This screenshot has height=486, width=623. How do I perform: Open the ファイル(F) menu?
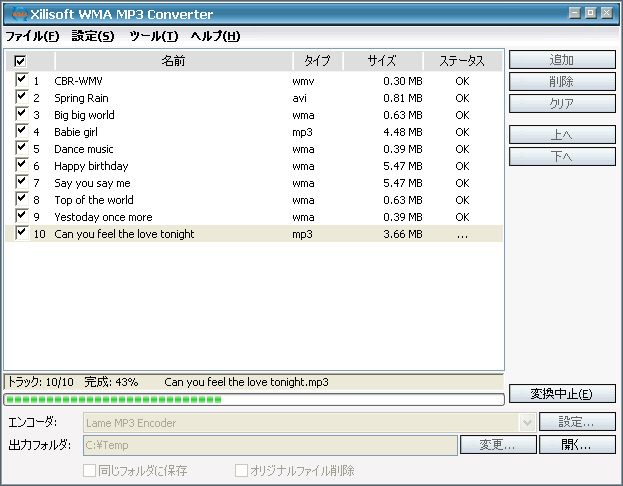tap(32, 36)
